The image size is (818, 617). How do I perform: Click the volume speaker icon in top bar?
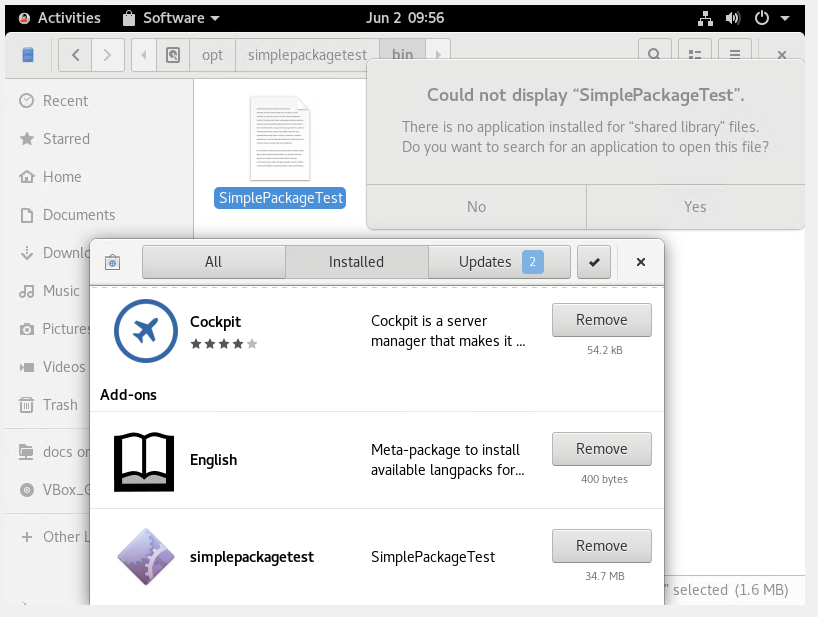click(732, 18)
